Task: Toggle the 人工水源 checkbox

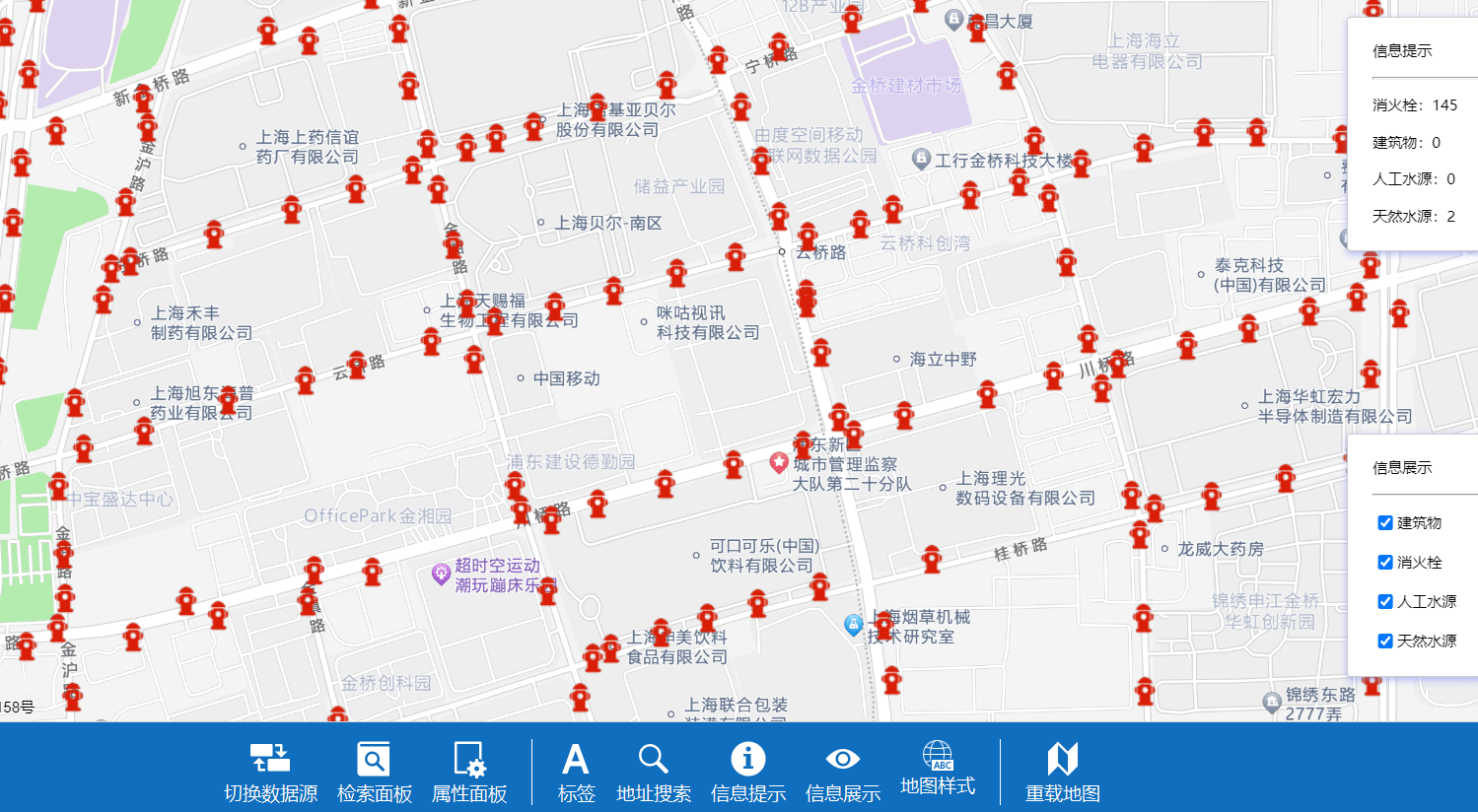Action: (1385, 601)
